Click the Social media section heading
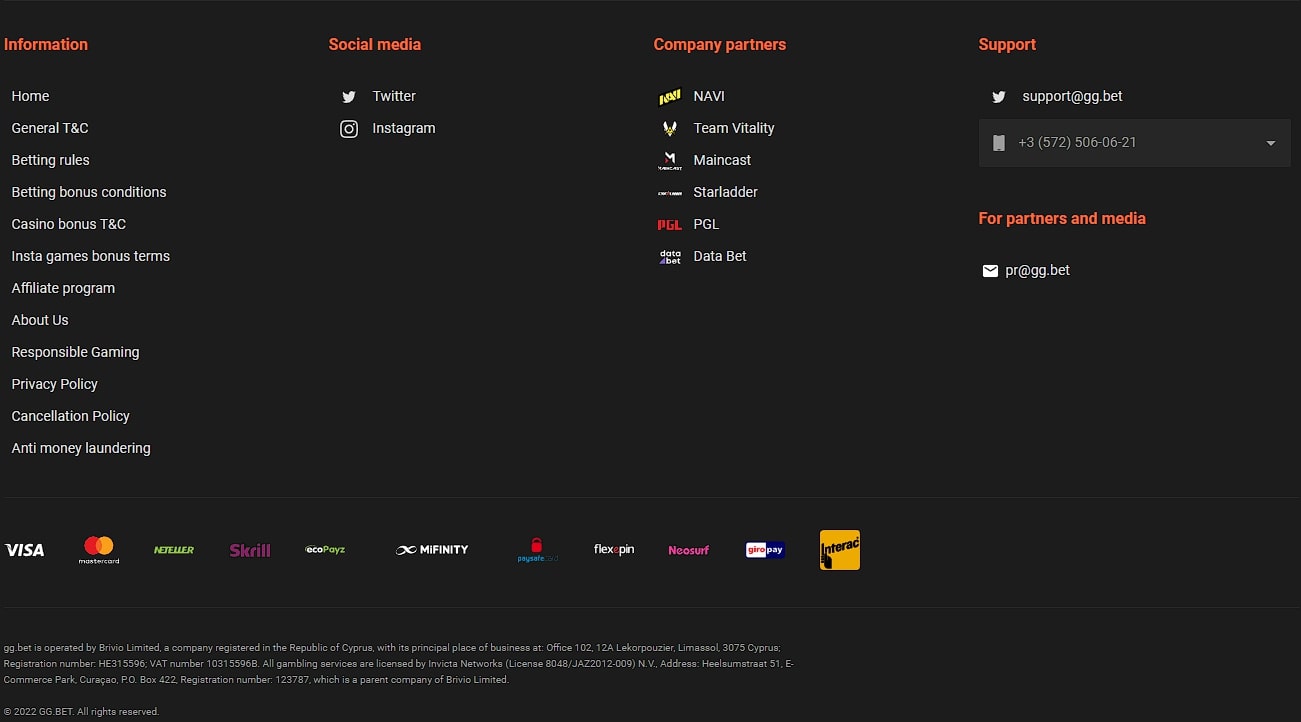This screenshot has height=722, width=1301. click(x=375, y=45)
